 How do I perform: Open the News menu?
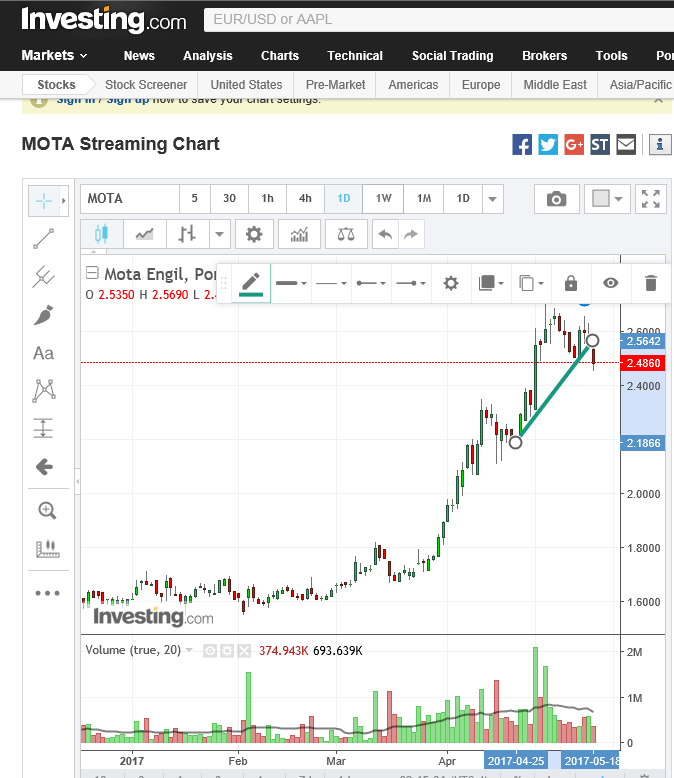click(x=139, y=56)
